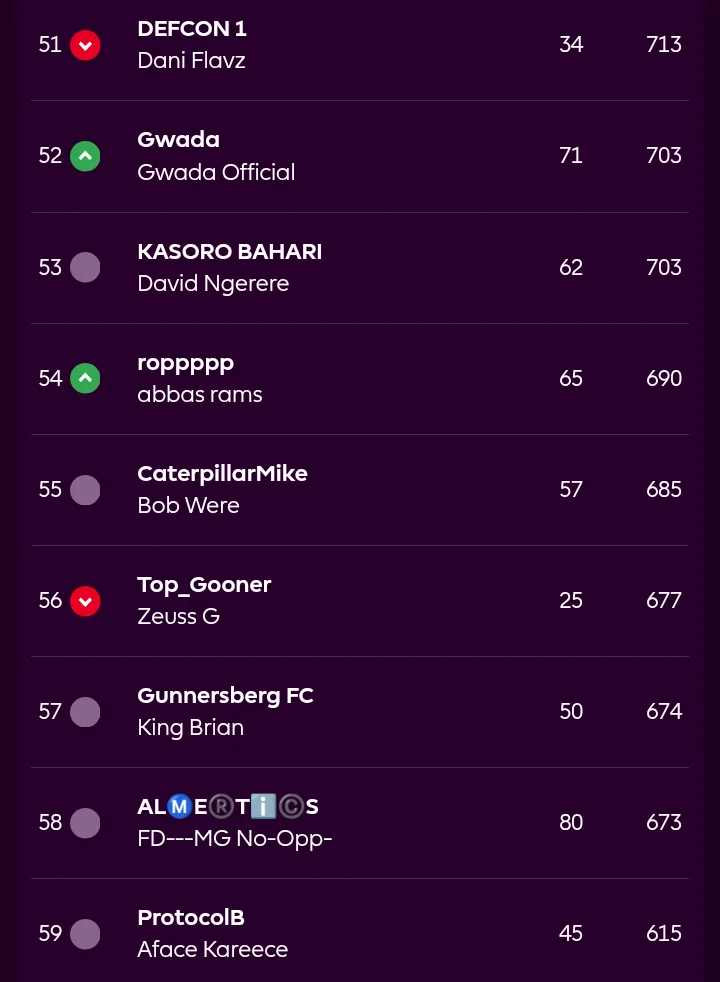
Task: View the KASORO BAHARI team
Action: [x=229, y=251]
